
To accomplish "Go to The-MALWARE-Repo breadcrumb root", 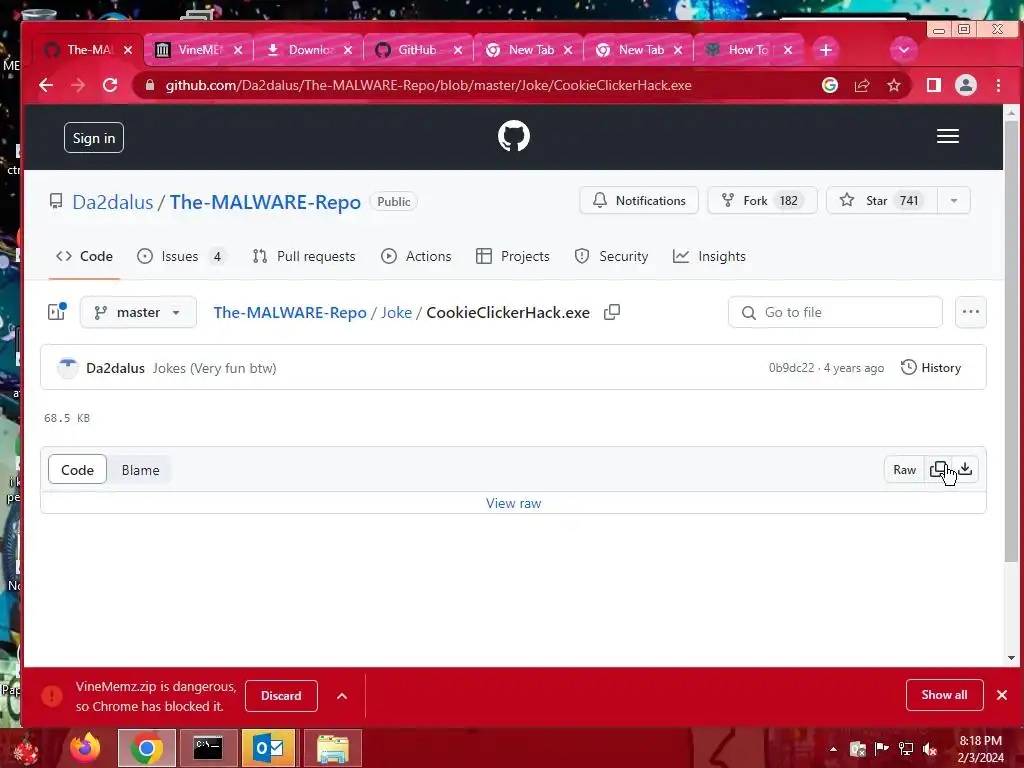I will pos(290,313).
